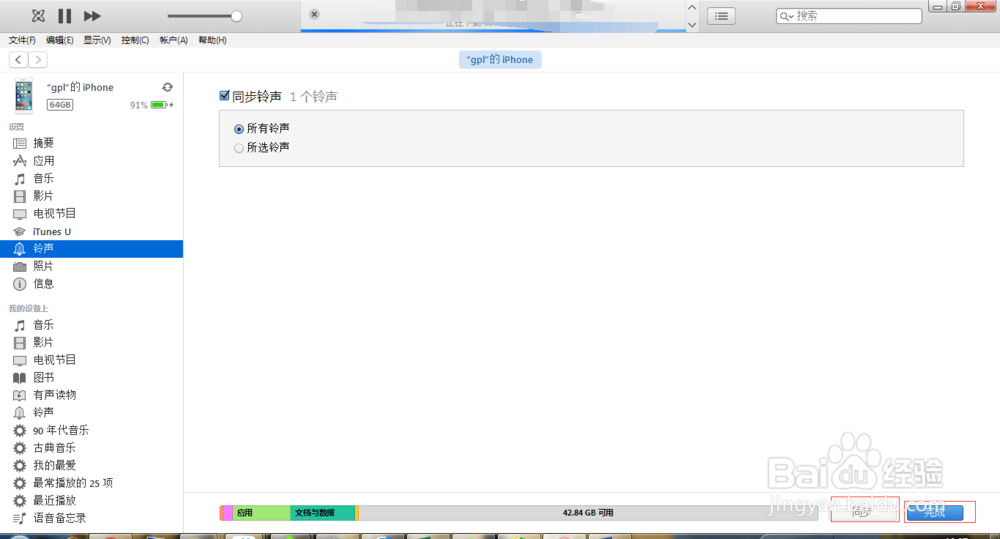Click the 完成 button

tap(935, 512)
